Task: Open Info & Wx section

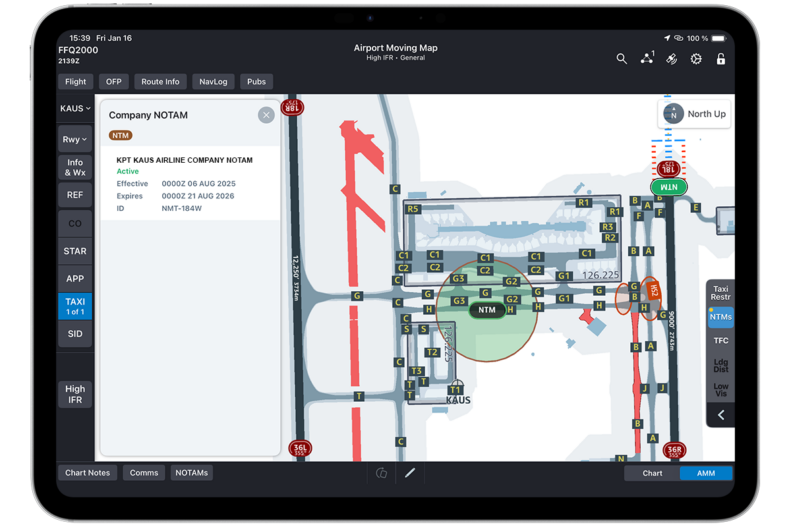Action: tap(75, 167)
